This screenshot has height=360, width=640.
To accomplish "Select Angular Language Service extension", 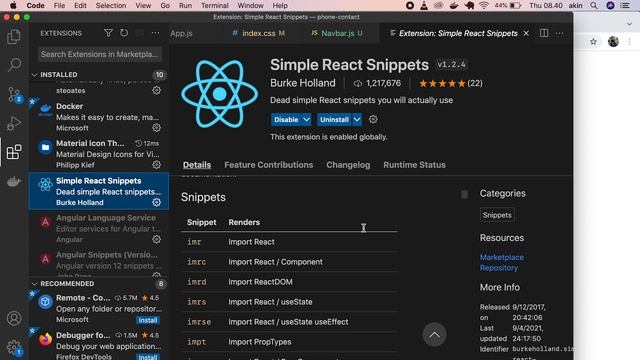I will [99, 229].
